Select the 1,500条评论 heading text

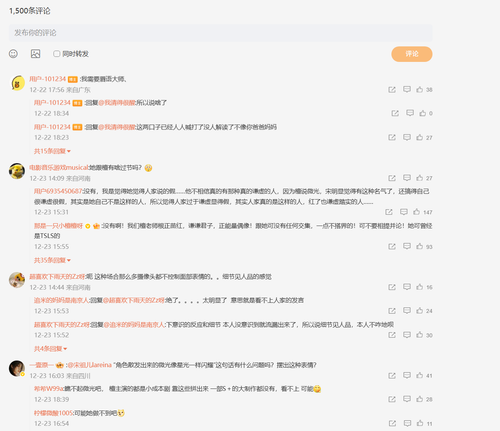[30, 11]
